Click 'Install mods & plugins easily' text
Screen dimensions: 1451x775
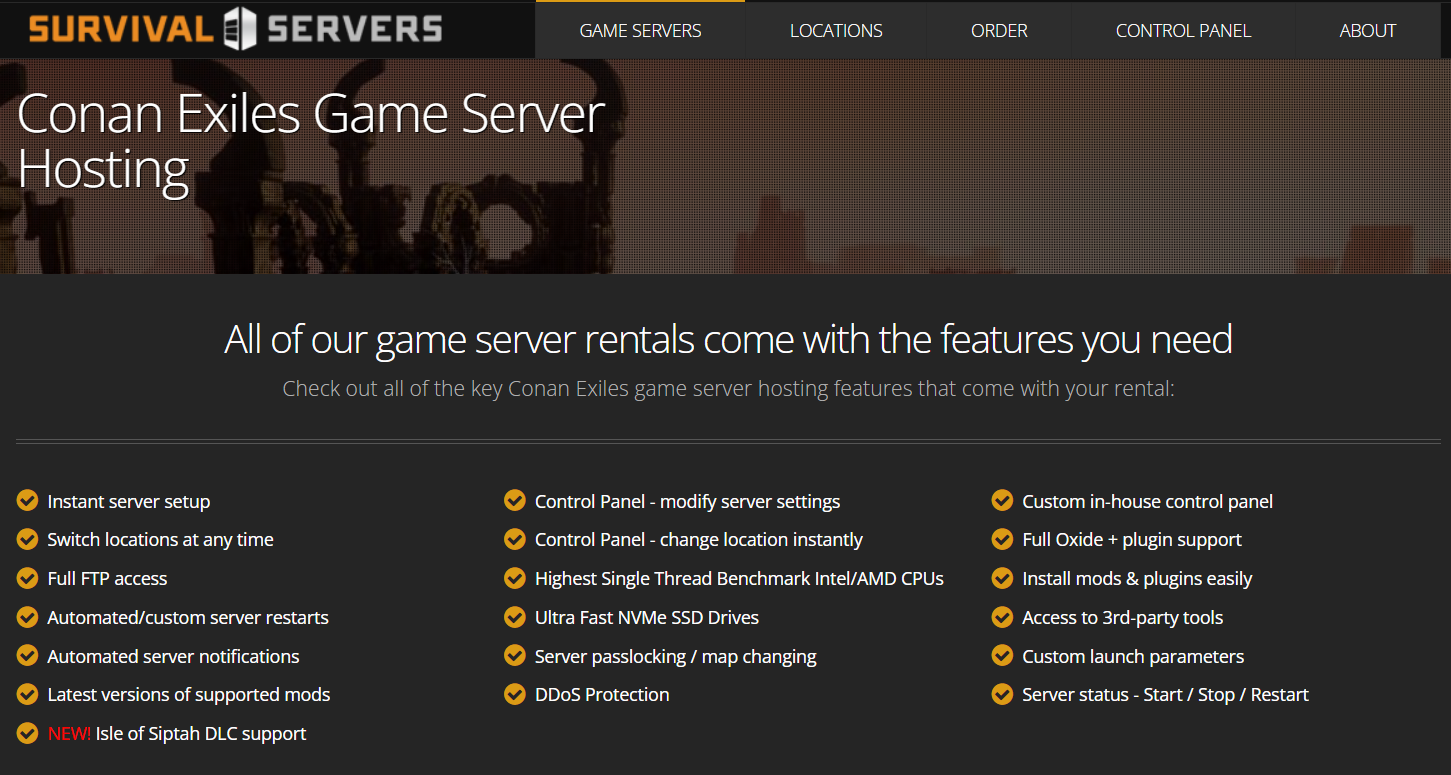pyautogui.click(x=1137, y=579)
